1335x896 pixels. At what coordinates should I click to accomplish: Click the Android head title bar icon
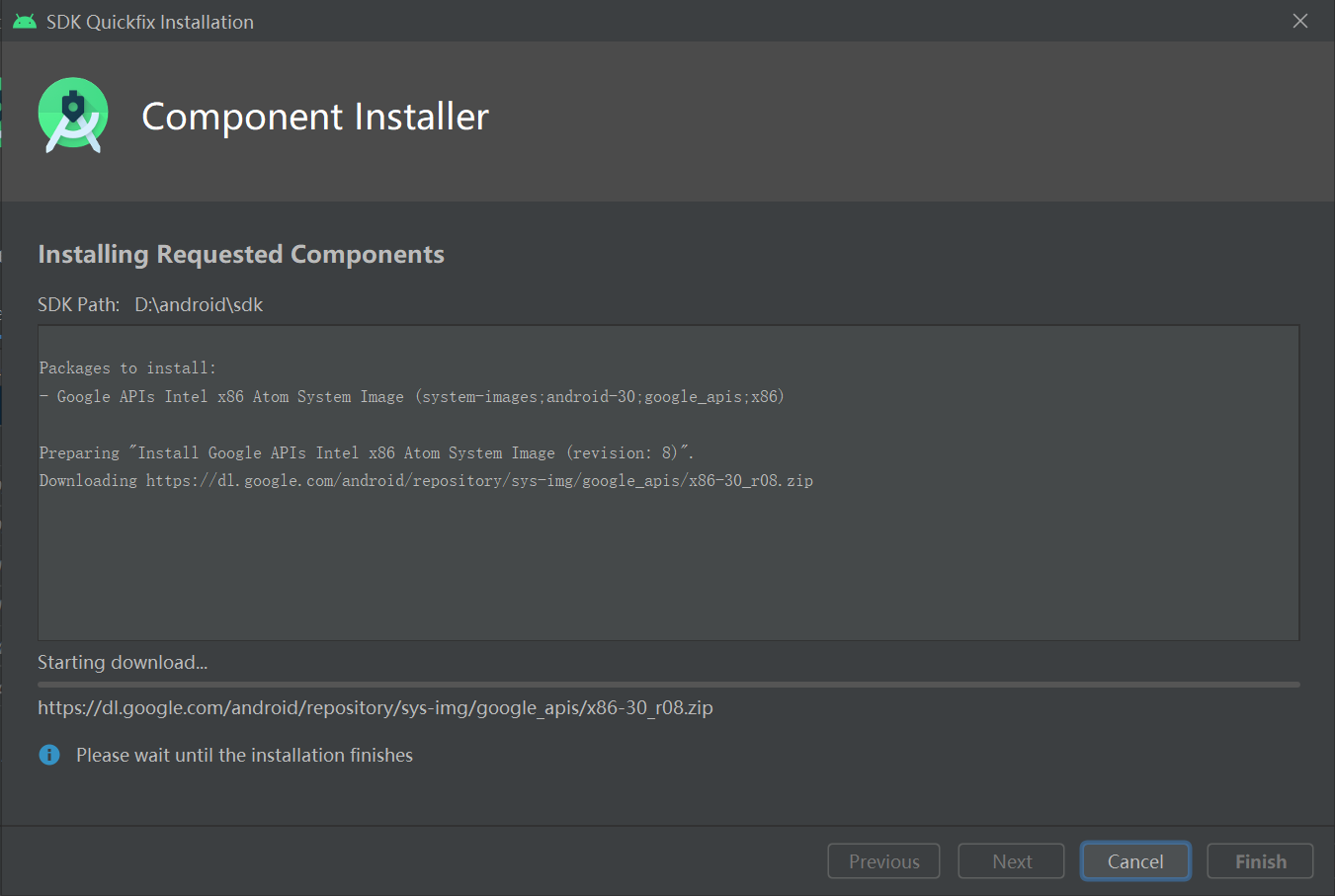pos(25,22)
